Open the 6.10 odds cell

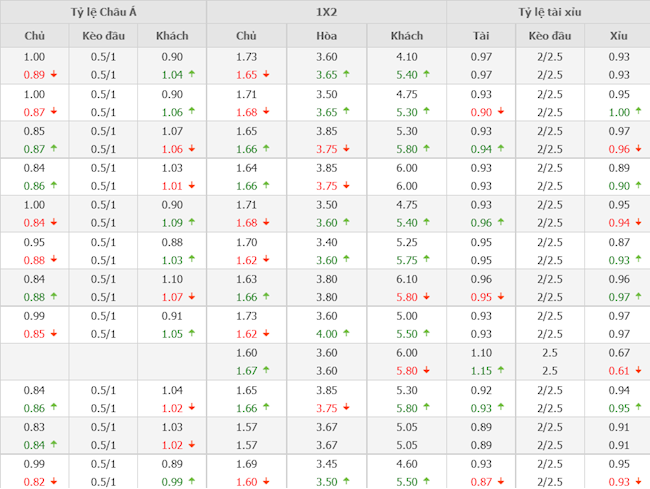click(406, 279)
